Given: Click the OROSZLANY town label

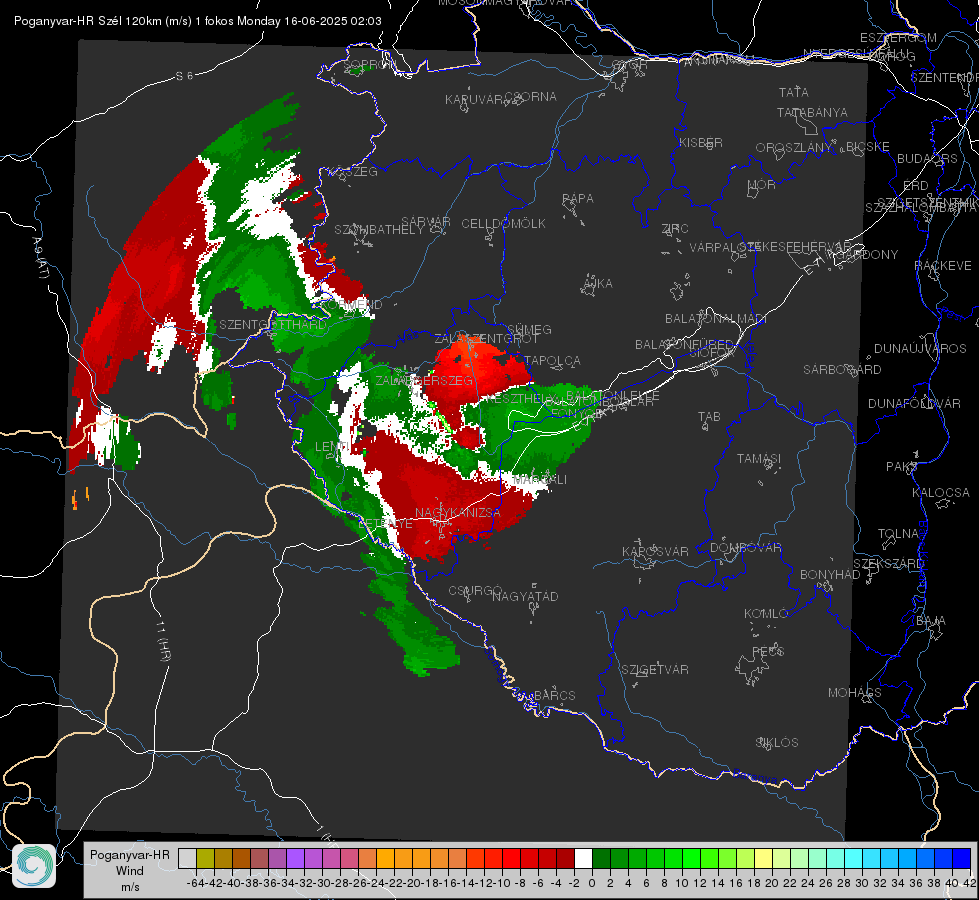Looking at the screenshot, I should (x=794, y=148).
